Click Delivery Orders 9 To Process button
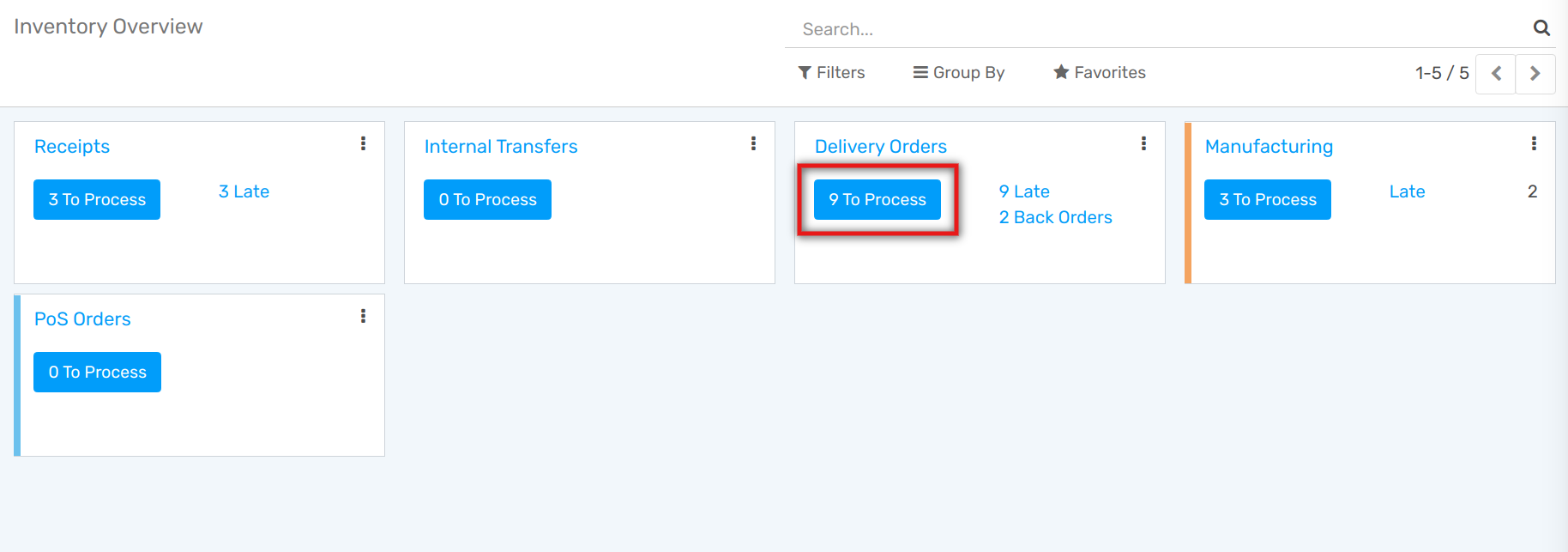 pos(877,199)
